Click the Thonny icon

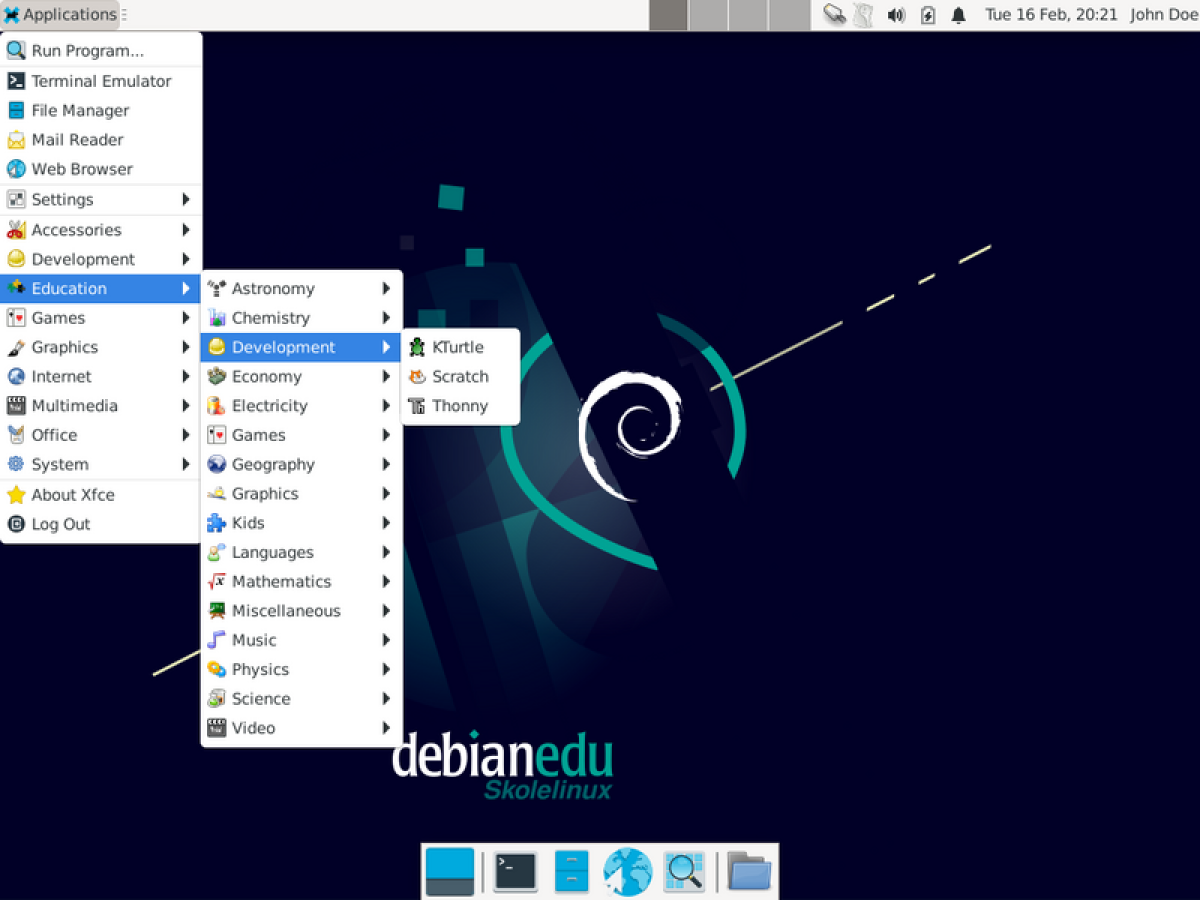tap(417, 406)
